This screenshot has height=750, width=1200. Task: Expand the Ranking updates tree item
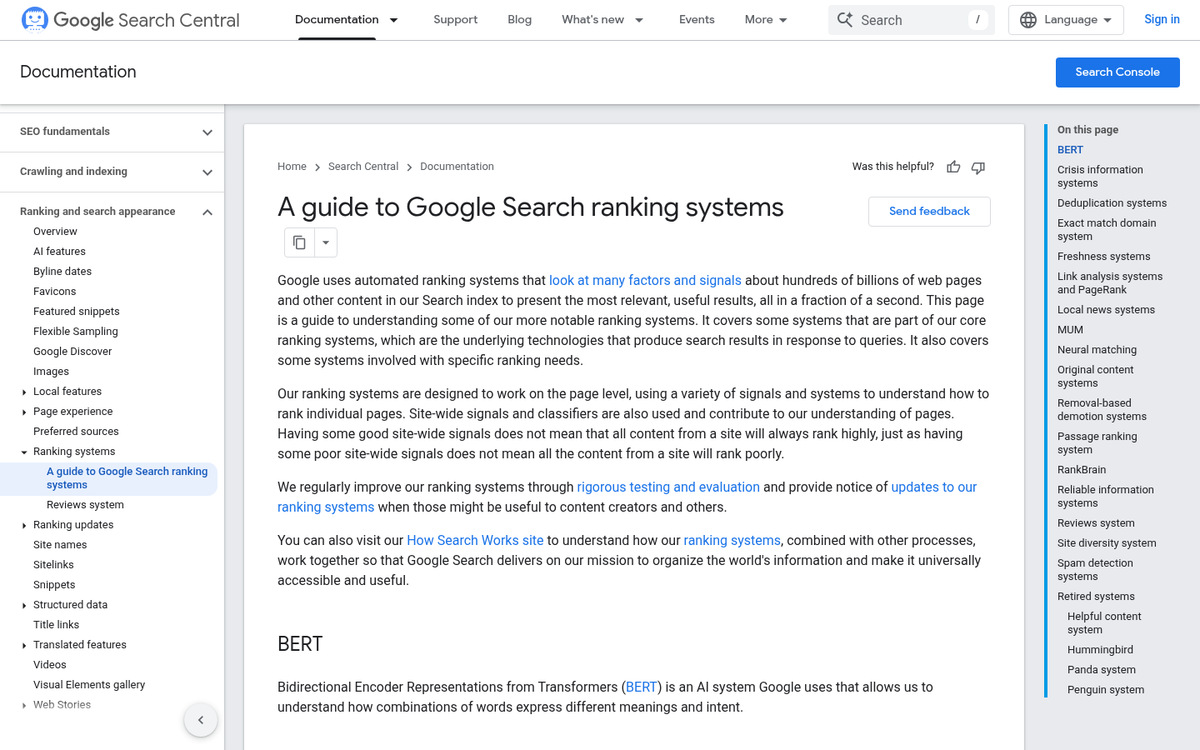tap(24, 525)
